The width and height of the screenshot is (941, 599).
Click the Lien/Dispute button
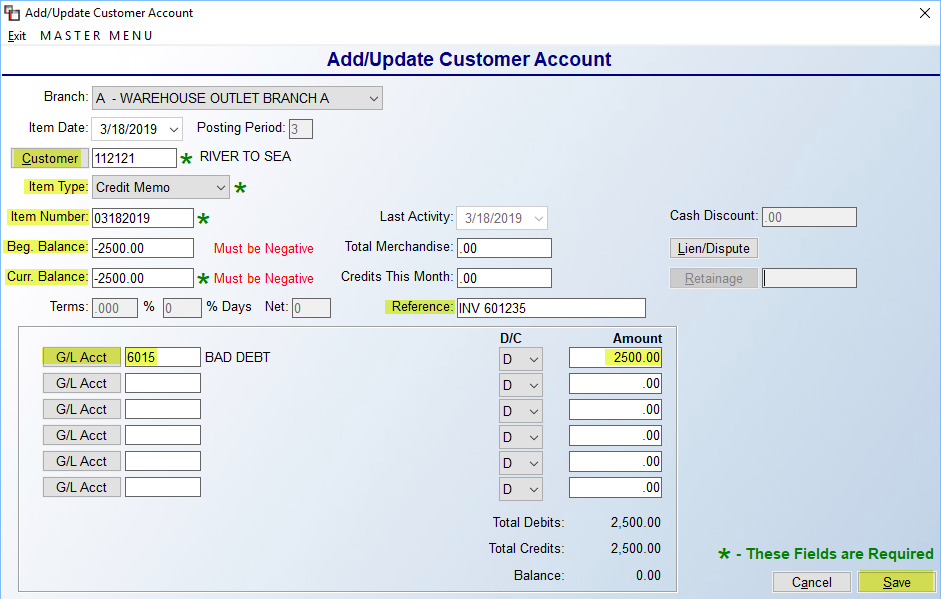pyautogui.click(x=714, y=248)
